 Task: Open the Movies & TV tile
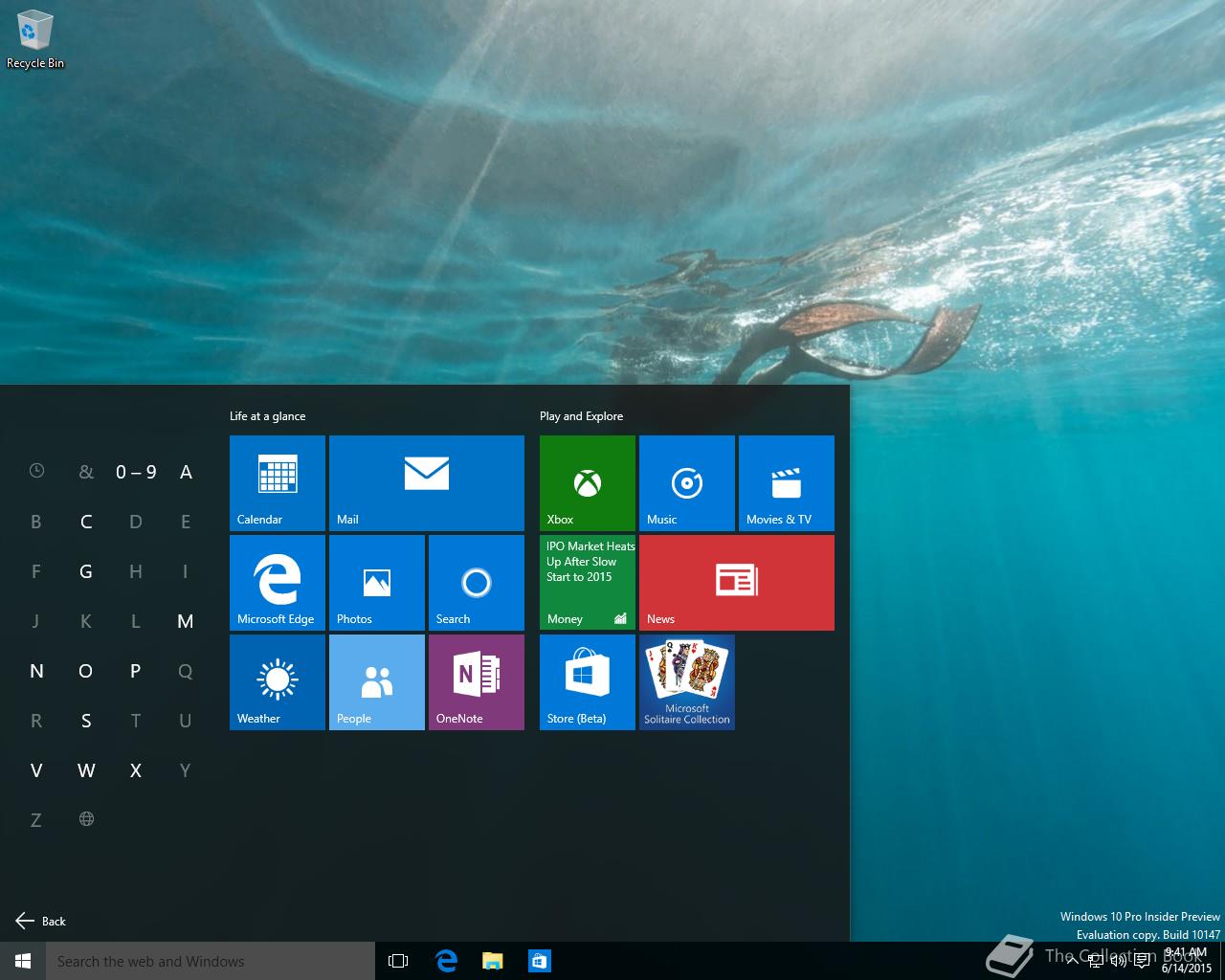[787, 483]
